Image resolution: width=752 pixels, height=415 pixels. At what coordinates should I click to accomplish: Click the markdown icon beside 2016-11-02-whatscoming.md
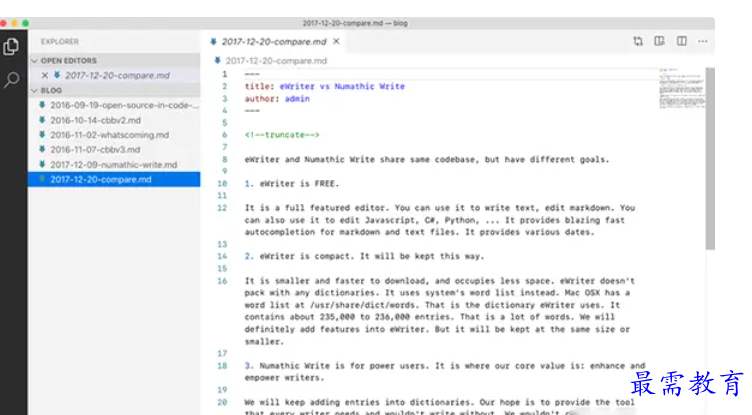point(42,135)
